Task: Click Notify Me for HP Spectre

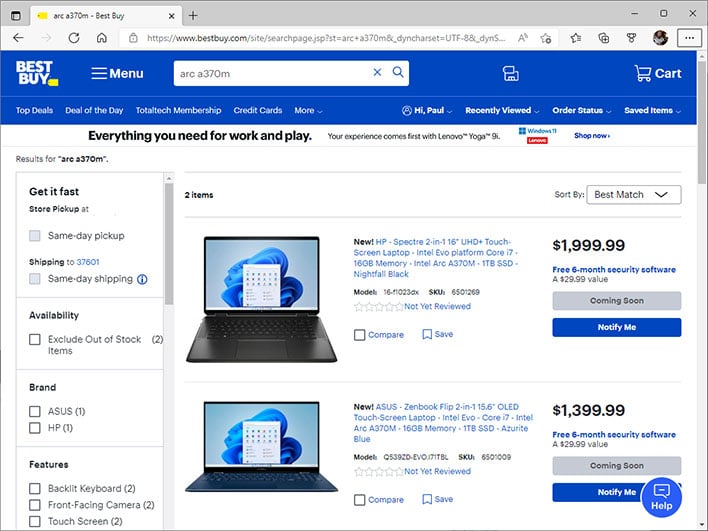Action: coord(616,327)
